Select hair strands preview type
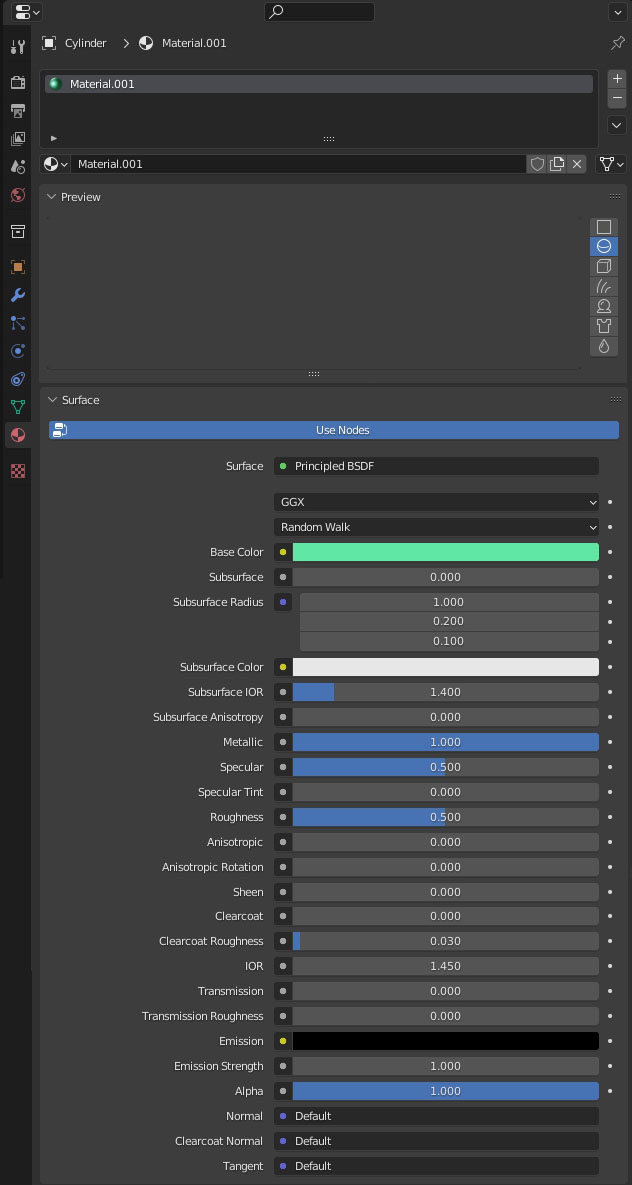 [603, 286]
